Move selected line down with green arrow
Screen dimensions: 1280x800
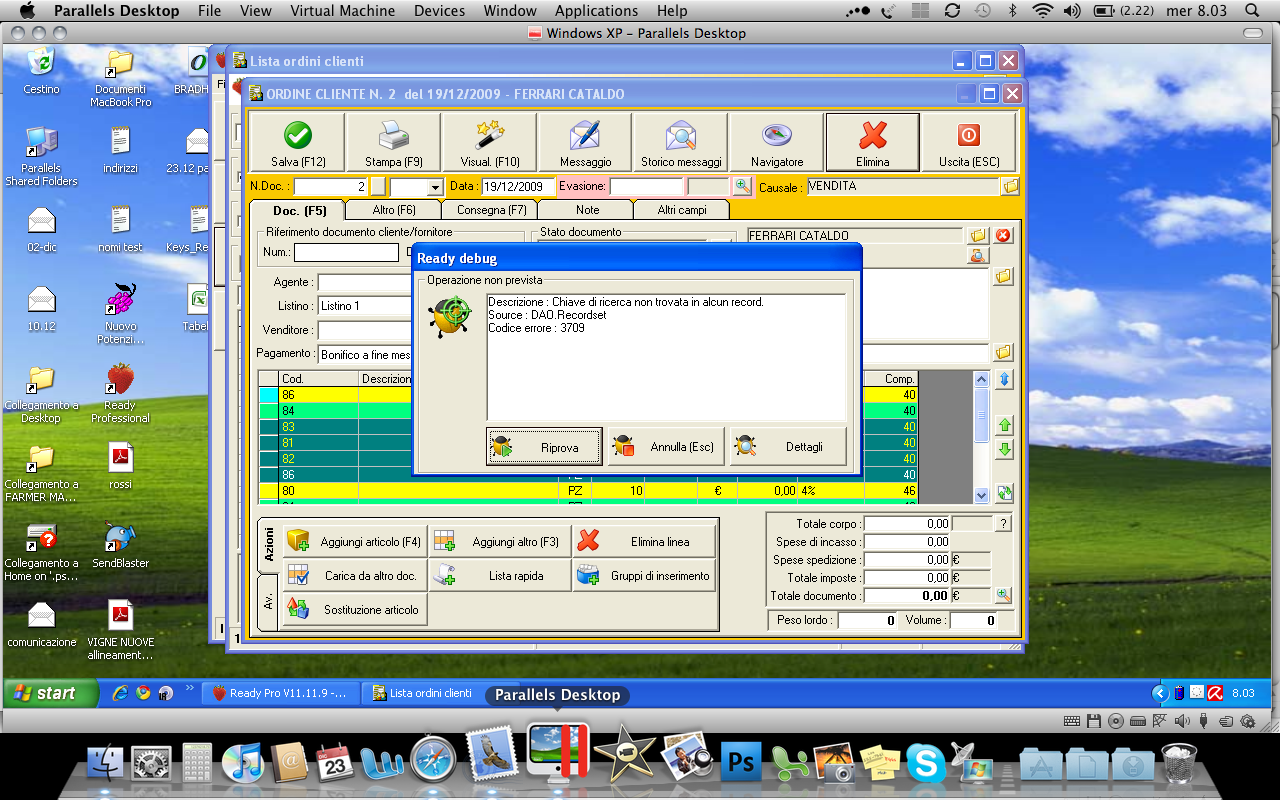point(1005,450)
